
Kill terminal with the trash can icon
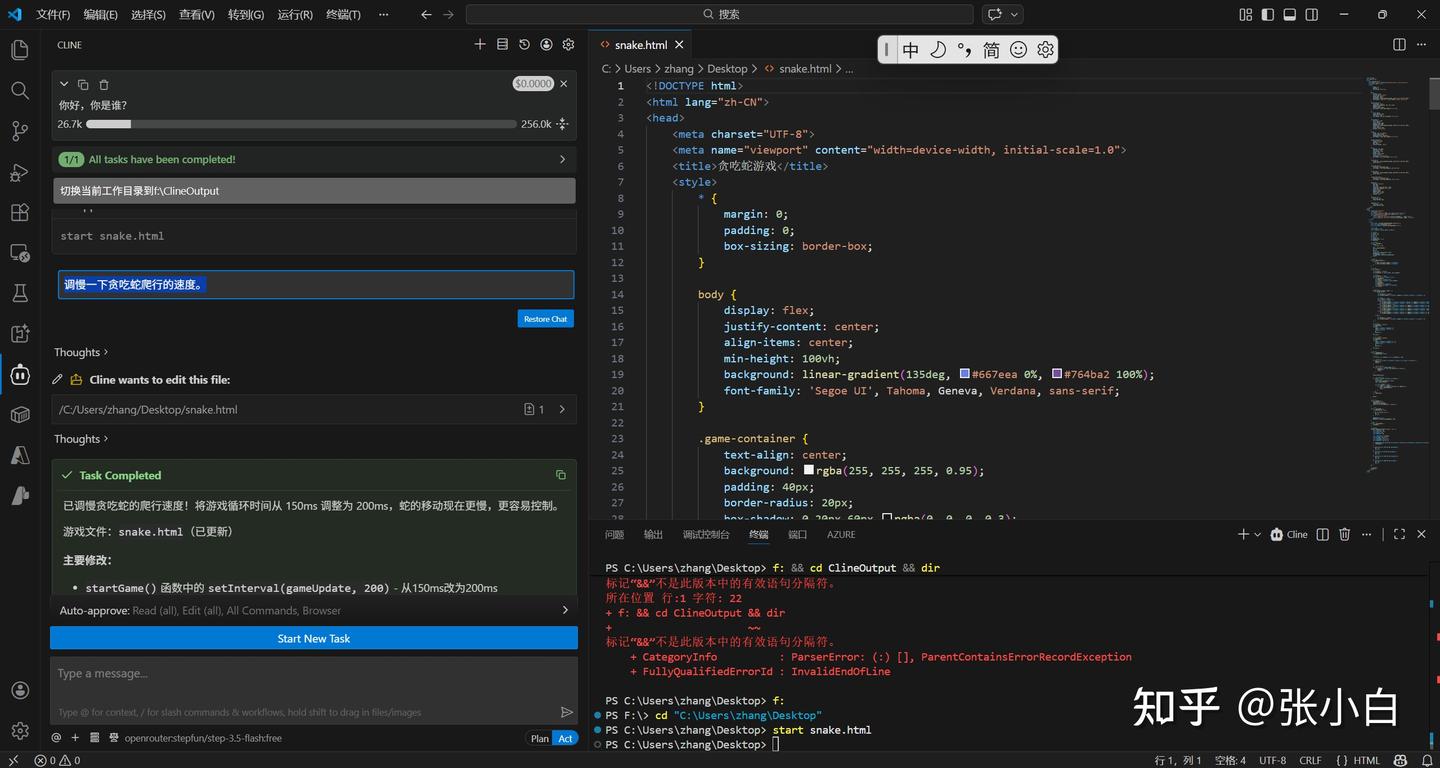[x=1344, y=535]
